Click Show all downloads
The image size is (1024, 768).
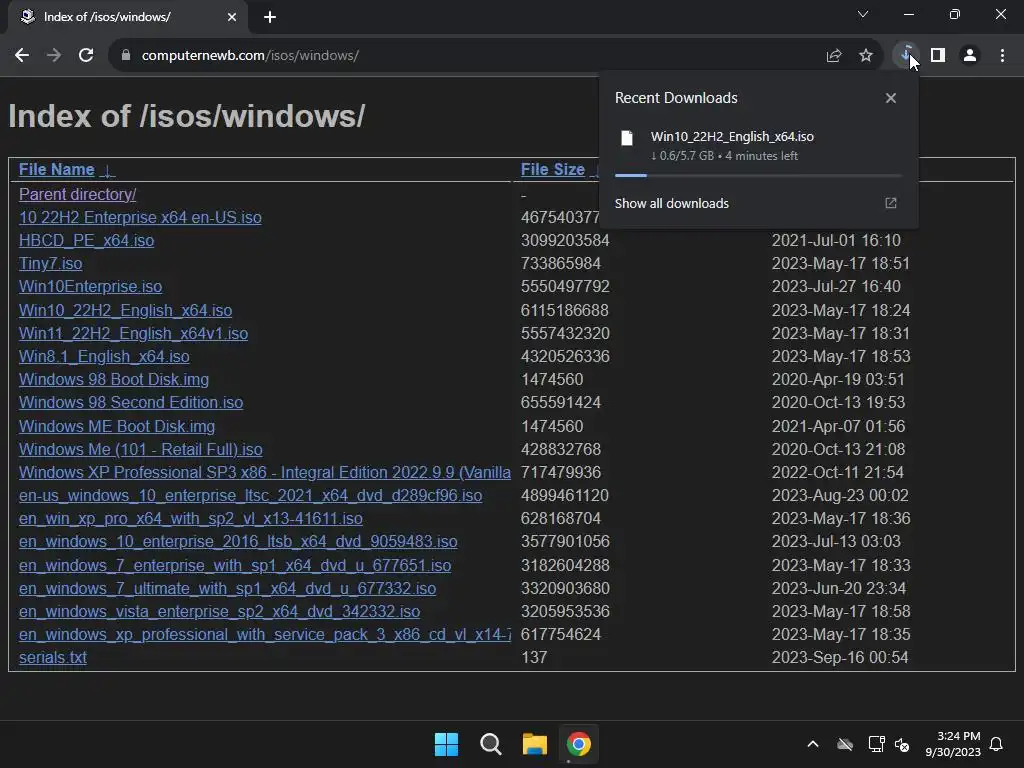(x=671, y=203)
